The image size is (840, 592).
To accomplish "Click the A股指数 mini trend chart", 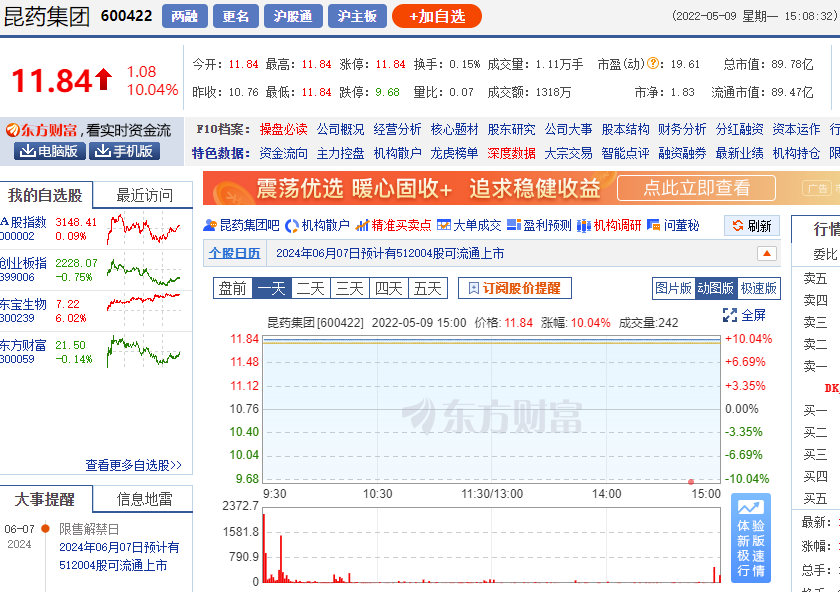I will pos(144,229).
